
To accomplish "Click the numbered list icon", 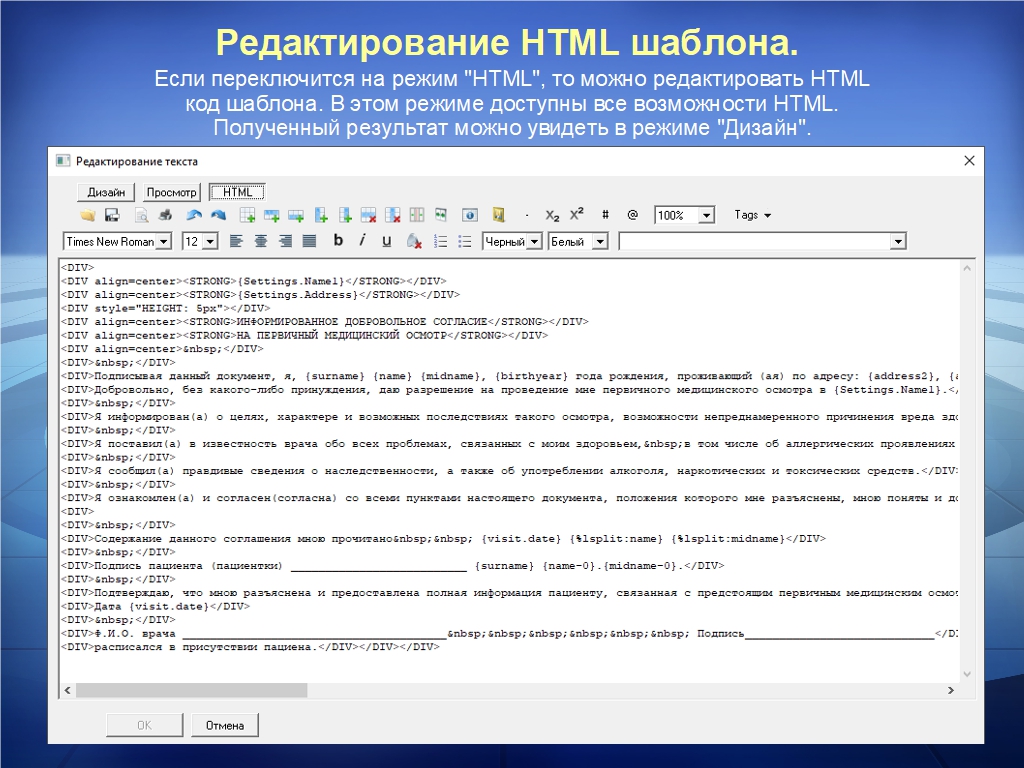I will (441, 241).
